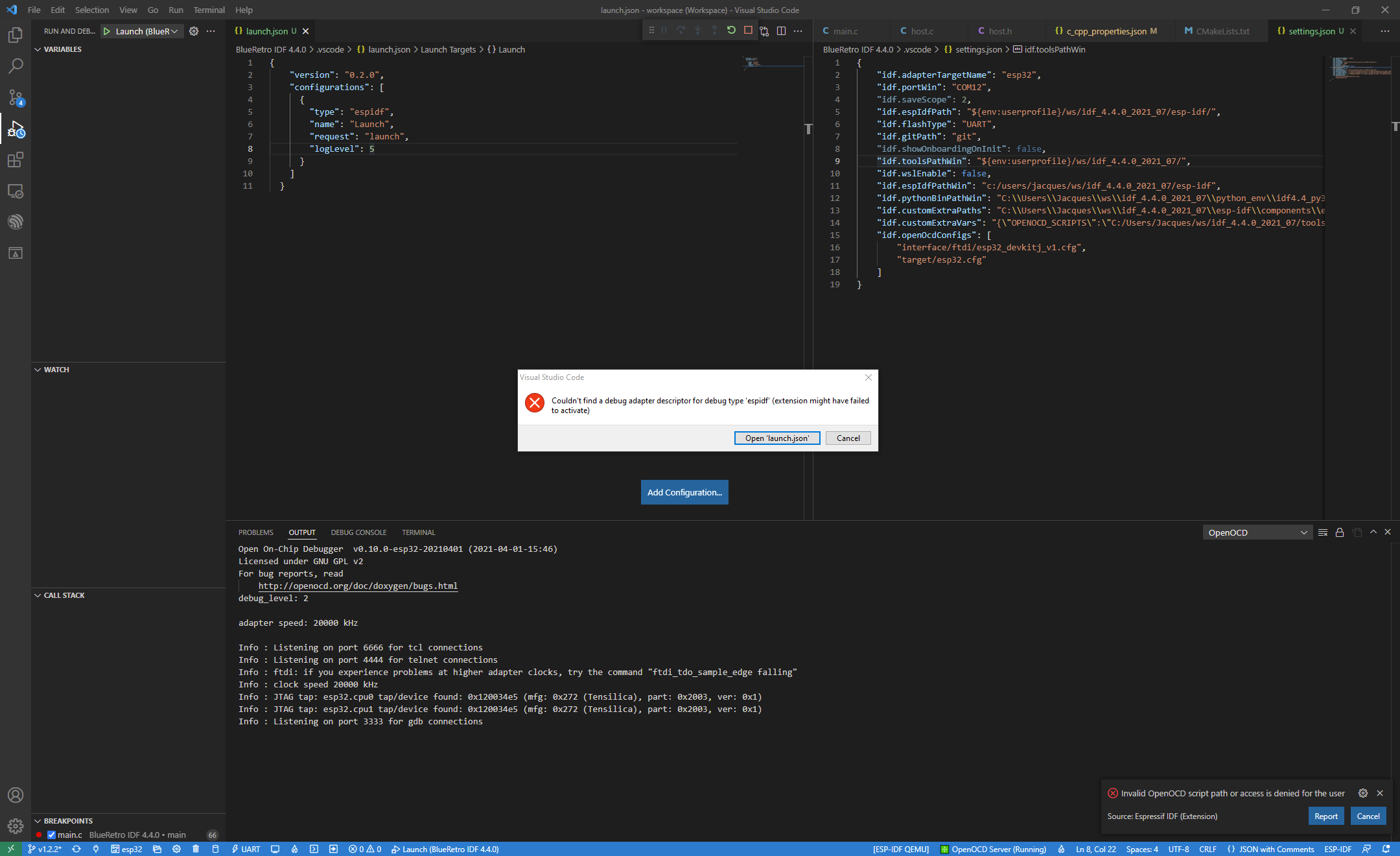This screenshot has height=856, width=1400.
Task: Click the Add Configuration button
Action: click(x=684, y=492)
